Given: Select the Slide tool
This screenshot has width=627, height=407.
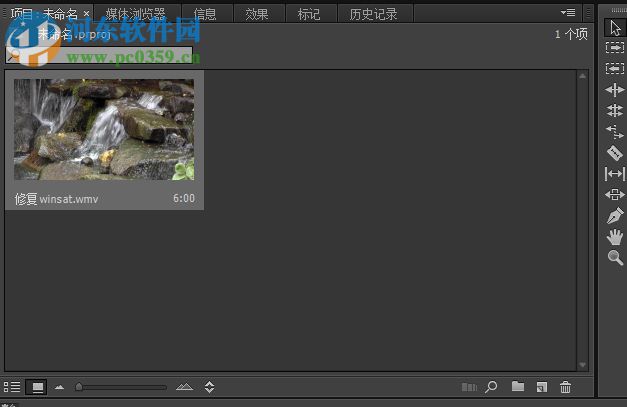Looking at the screenshot, I should 615,195.
